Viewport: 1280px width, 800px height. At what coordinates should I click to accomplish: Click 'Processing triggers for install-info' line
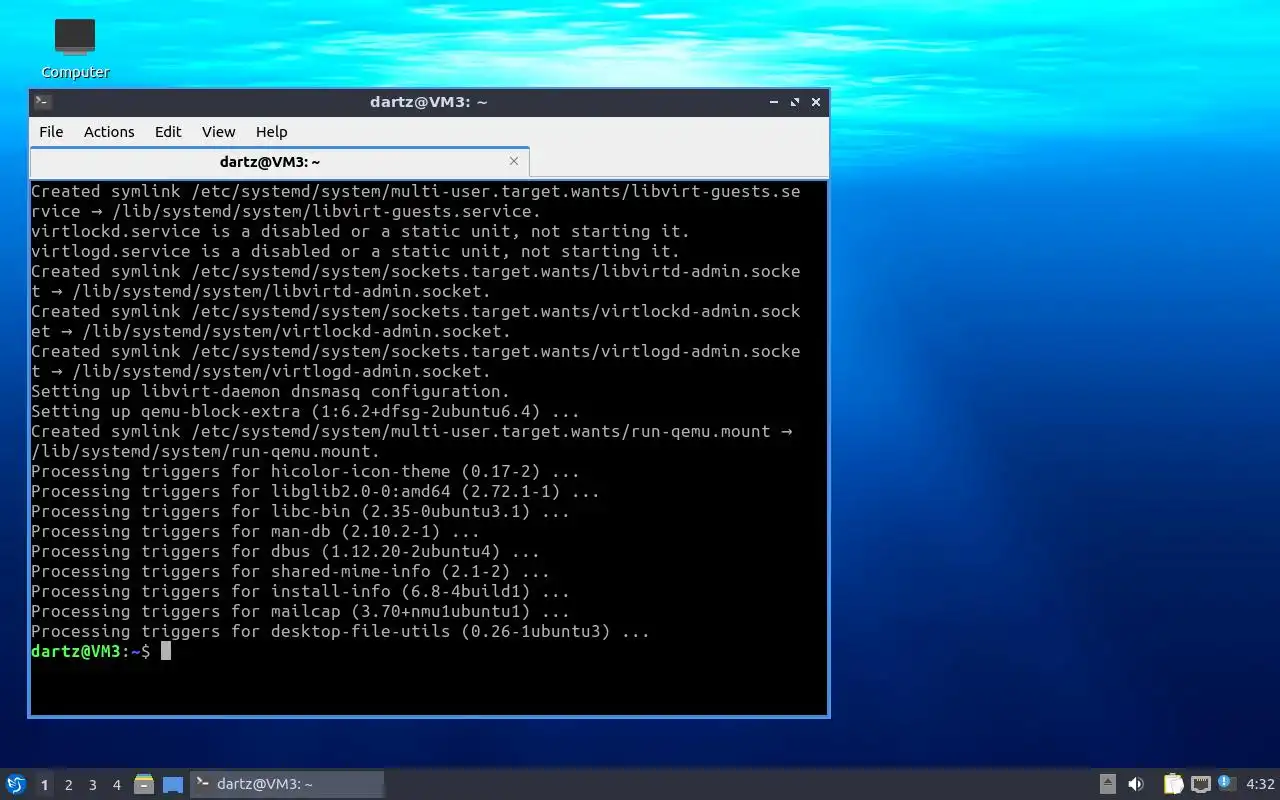pyautogui.click(x=300, y=591)
